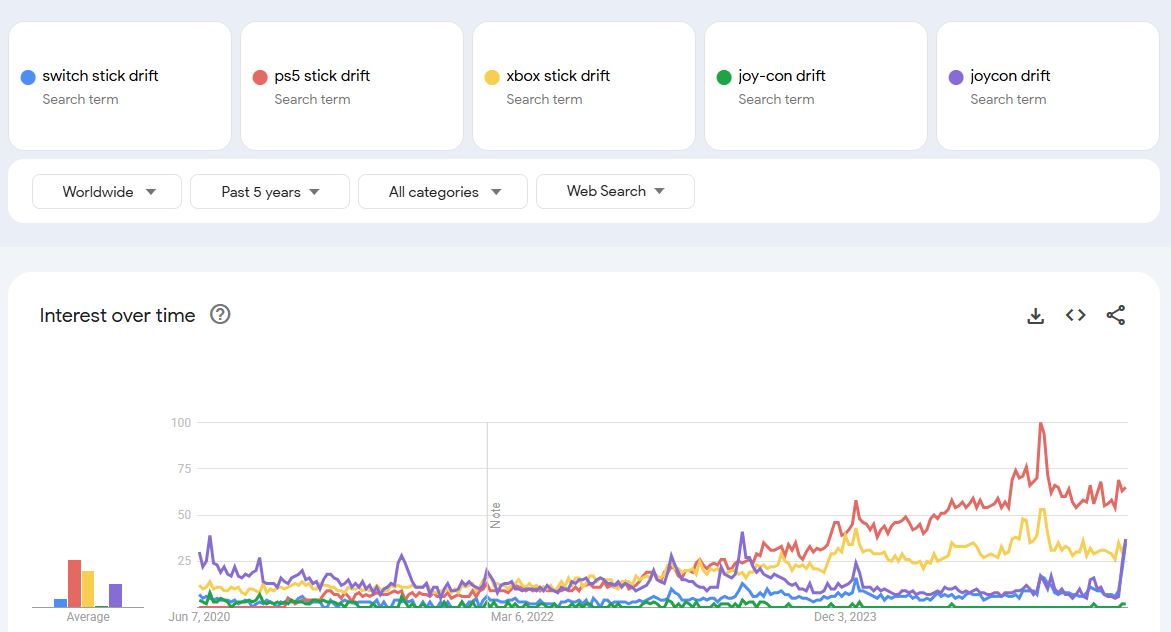Open the Interest over time help icon

click(x=220, y=315)
